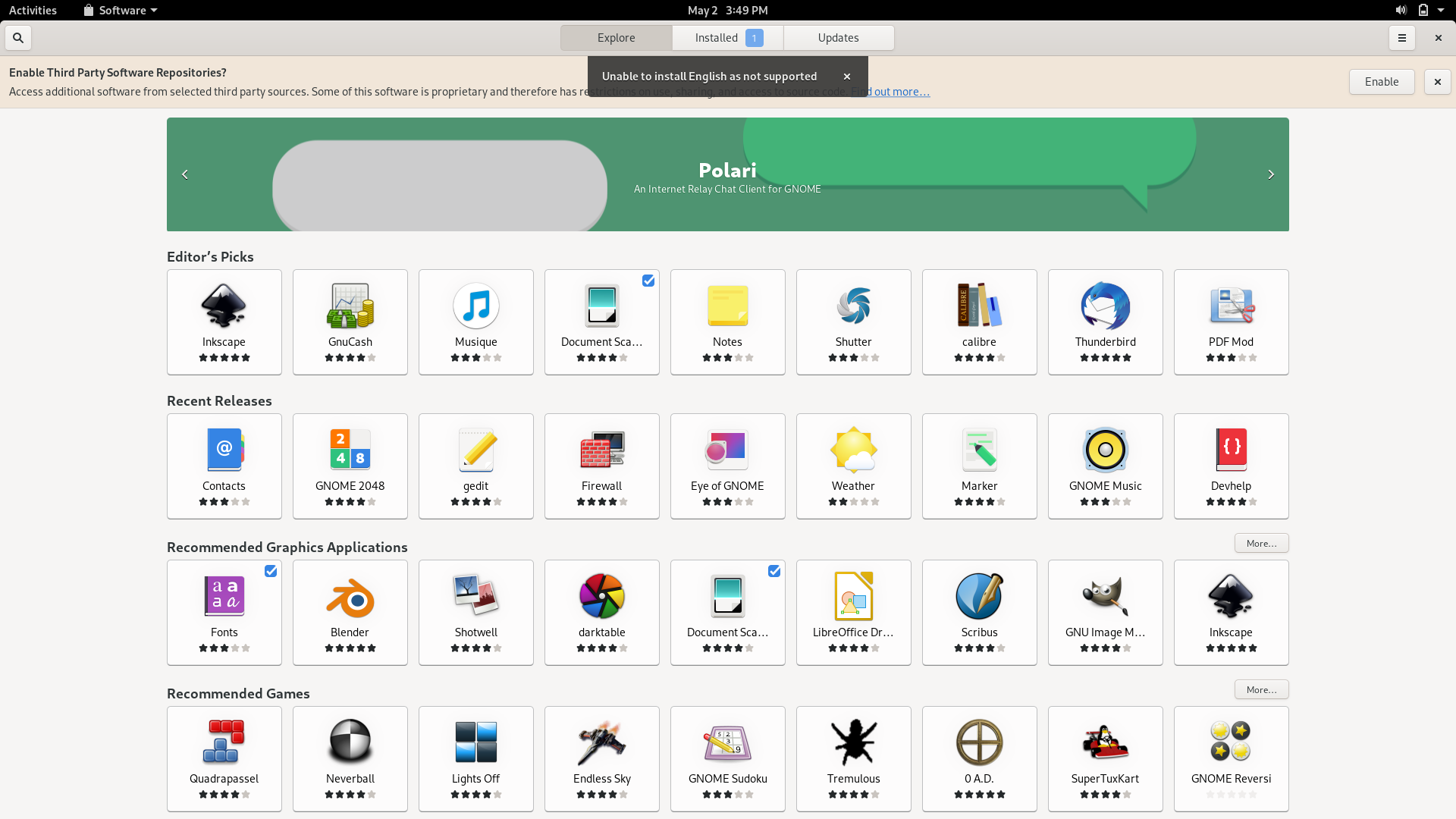This screenshot has width=1456, height=819.
Task: Switch to the Explore tab
Action: pos(616,38)
